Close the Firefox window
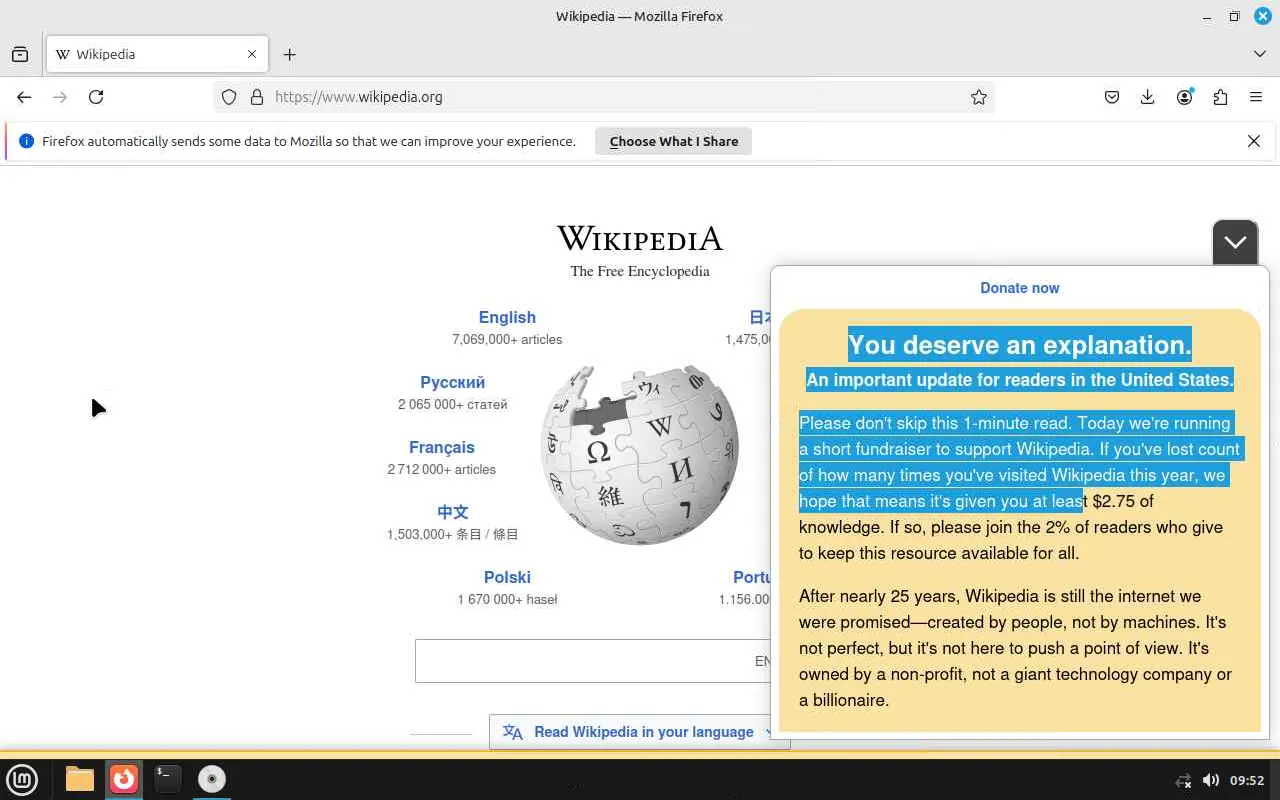Viewport: 1280px width, 800px height. pos(1262,16)
